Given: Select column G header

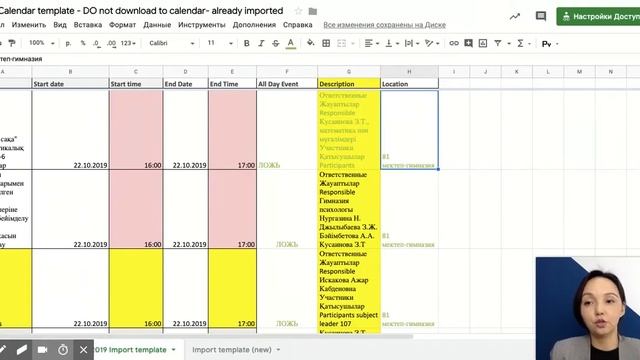Looking at the screenshot, I should (349, 71).
